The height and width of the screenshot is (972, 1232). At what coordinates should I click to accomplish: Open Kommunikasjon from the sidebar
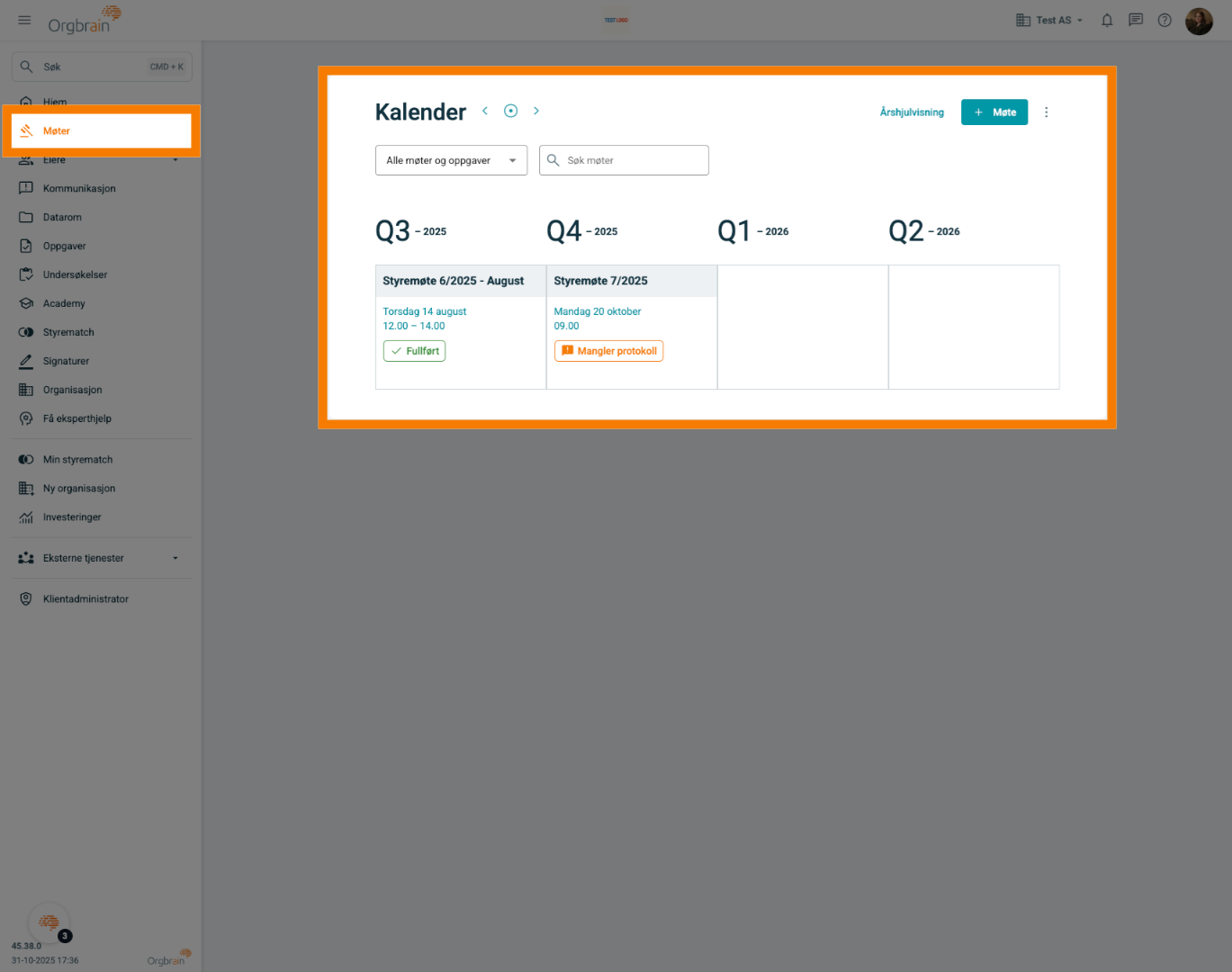tap(101, 188)
